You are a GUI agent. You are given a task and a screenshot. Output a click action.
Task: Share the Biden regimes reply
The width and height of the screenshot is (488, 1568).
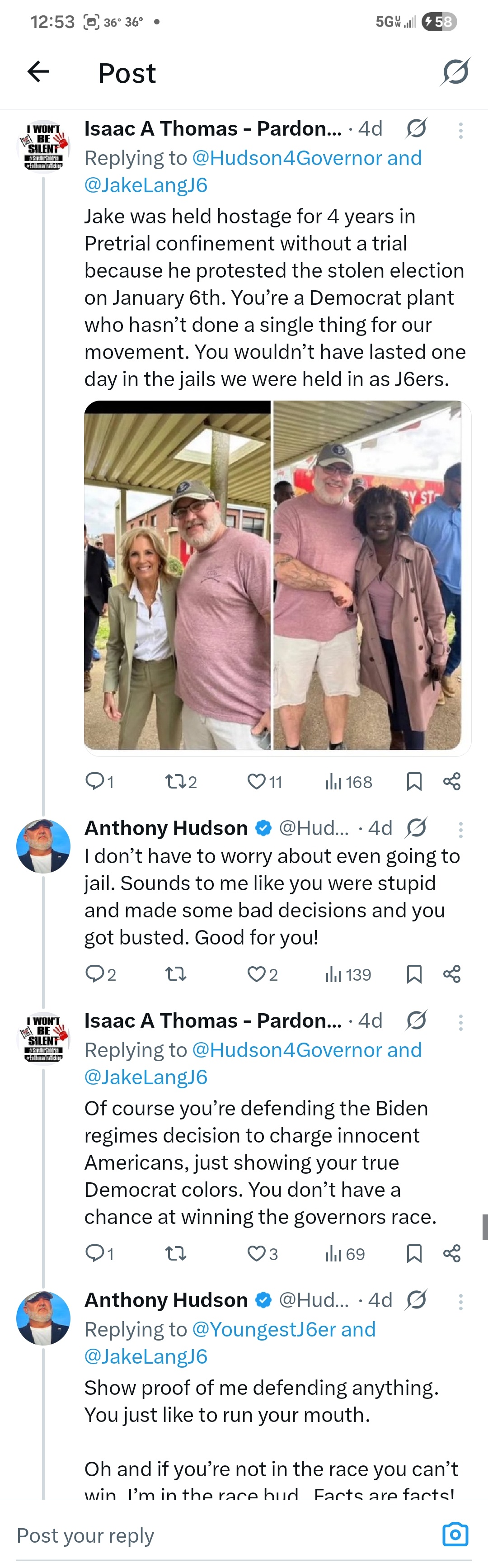pyautogui.click(x=451, y=1253)
